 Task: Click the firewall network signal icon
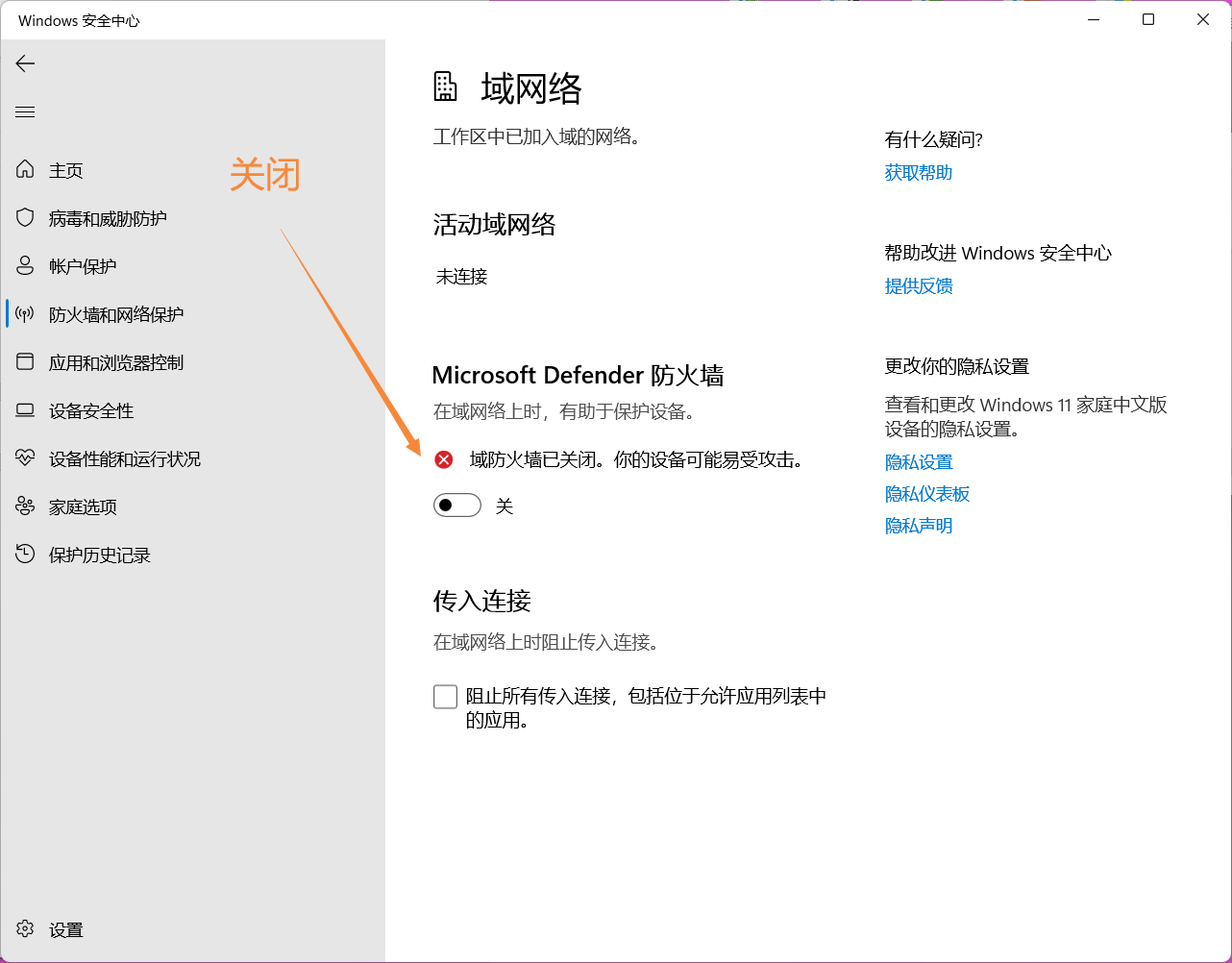tap(25, 314)
